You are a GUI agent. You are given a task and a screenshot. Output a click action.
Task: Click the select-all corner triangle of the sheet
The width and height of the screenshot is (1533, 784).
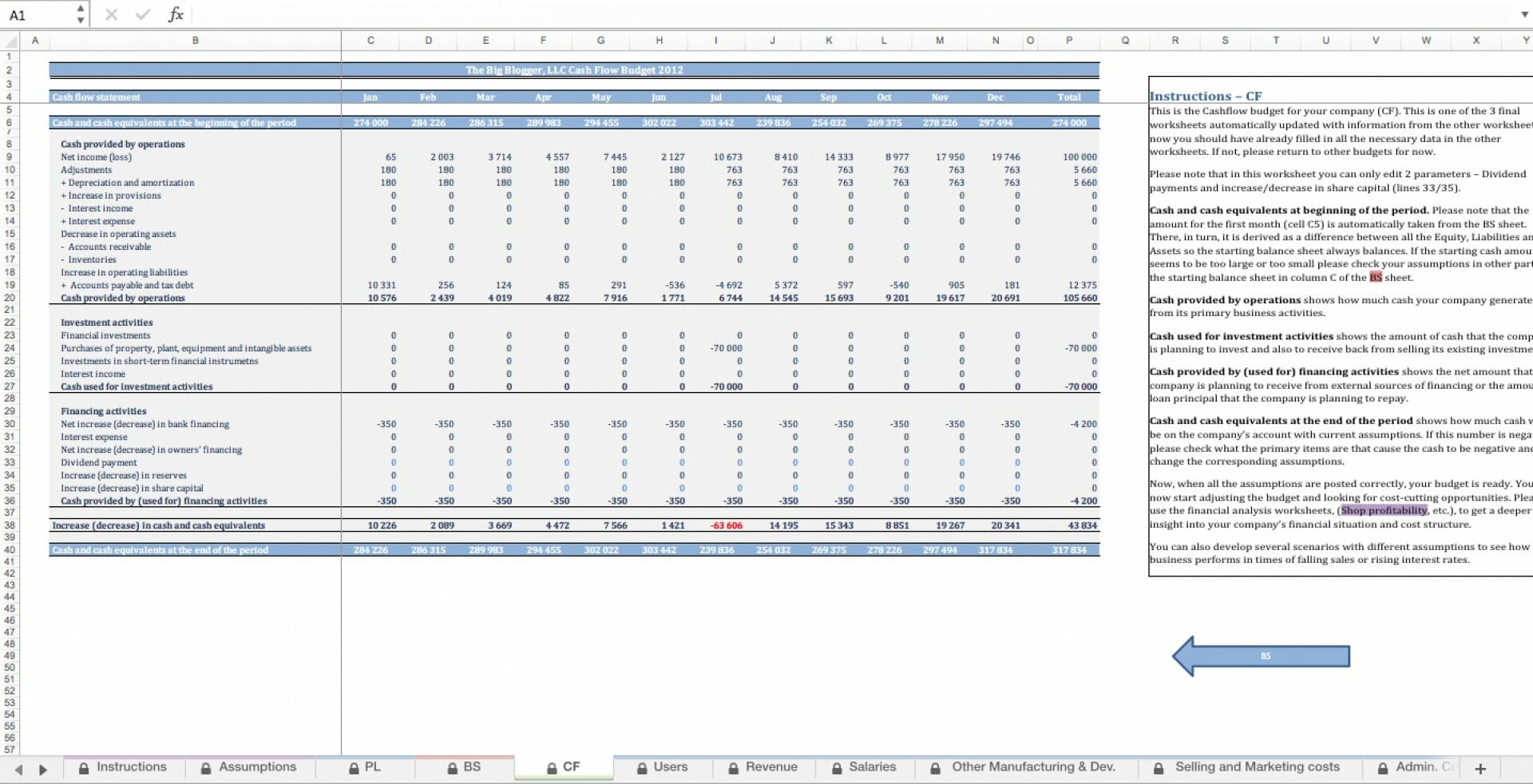(x=10, y=40)
